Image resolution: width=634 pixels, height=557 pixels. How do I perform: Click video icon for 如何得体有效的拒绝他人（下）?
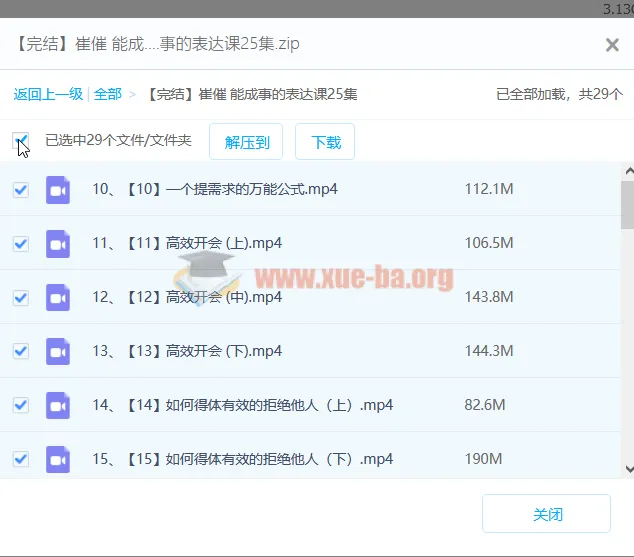tap(58, 459)
